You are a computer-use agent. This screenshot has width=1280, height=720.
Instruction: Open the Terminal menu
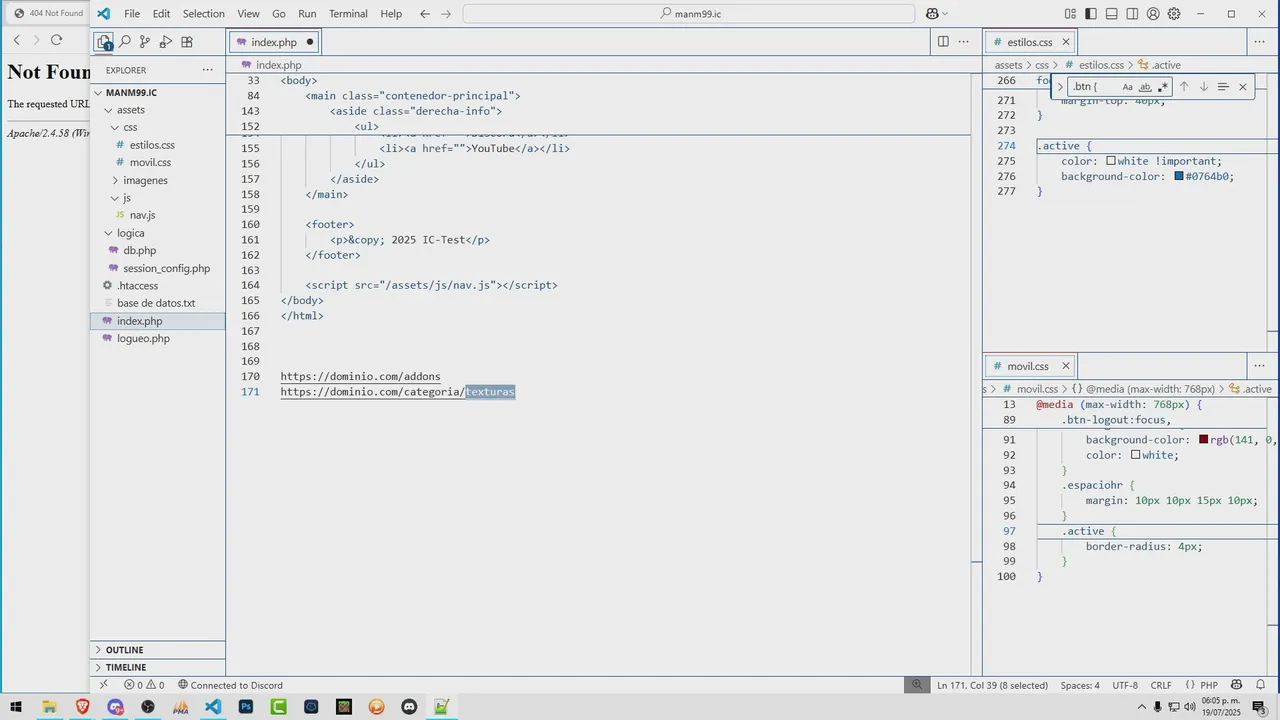click(348, 14)
